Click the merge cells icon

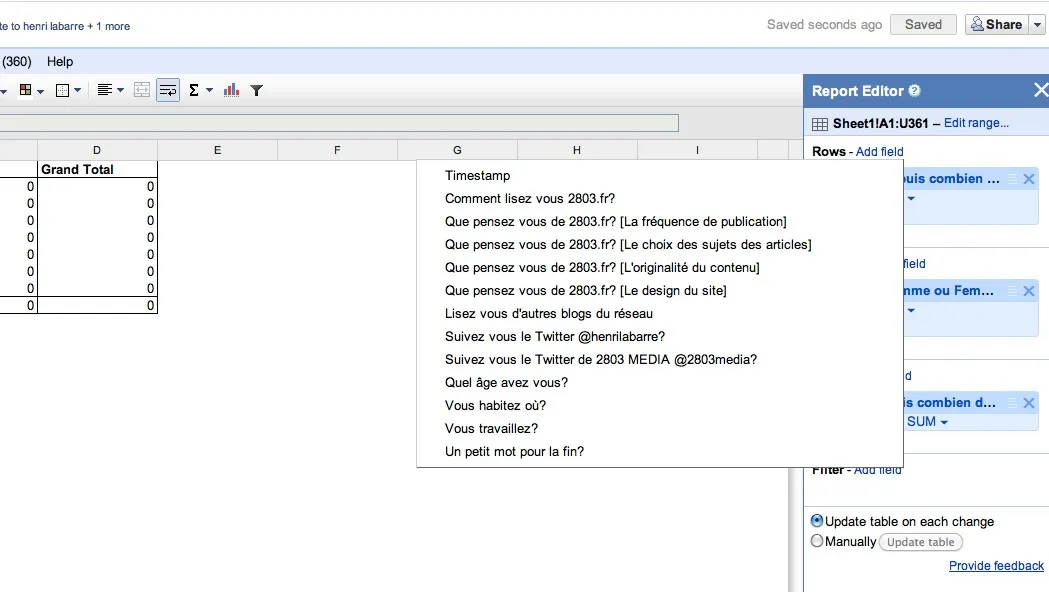point(142,90)
